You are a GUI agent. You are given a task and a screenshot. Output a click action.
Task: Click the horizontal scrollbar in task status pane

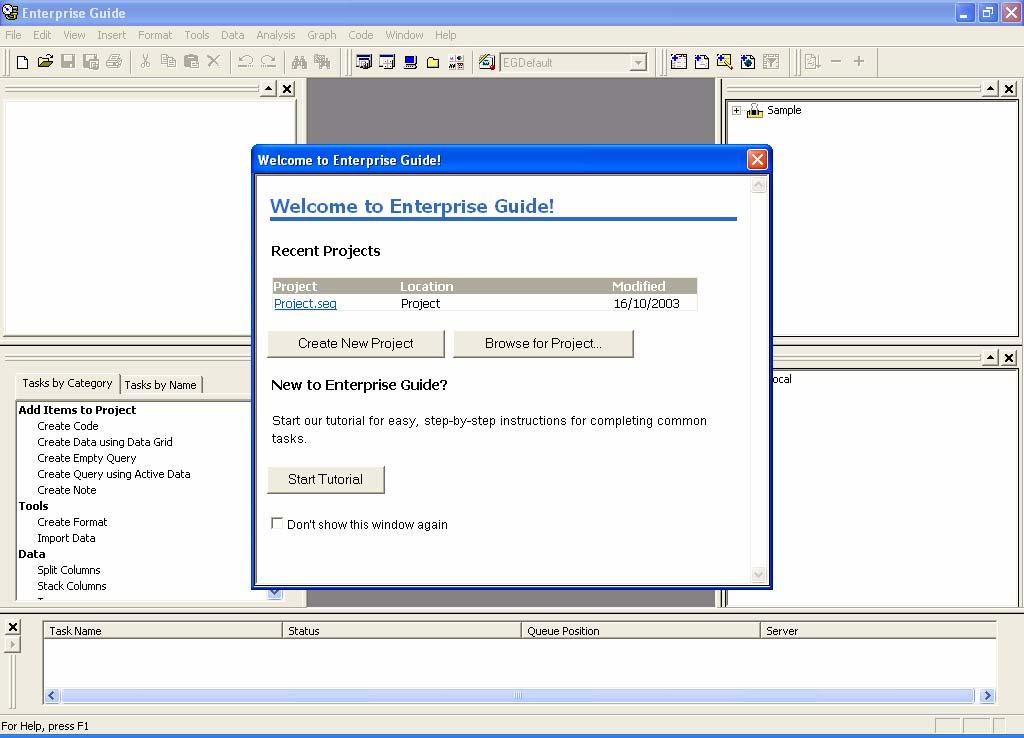pyautogui.click(x=517, y=696)
